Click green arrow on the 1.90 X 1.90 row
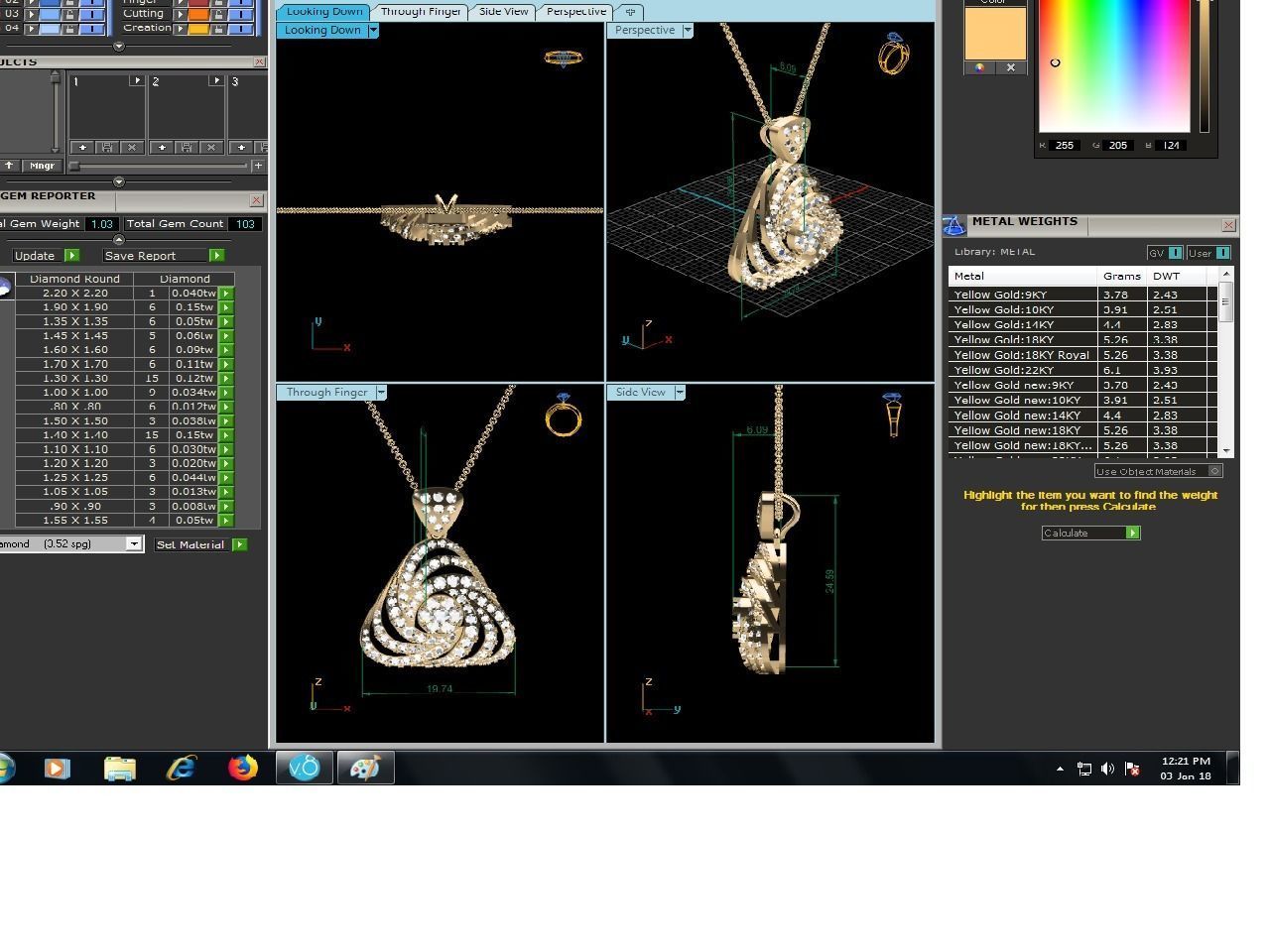The height and width of the screenshot is (952, 1270). [x=226, y=307]
